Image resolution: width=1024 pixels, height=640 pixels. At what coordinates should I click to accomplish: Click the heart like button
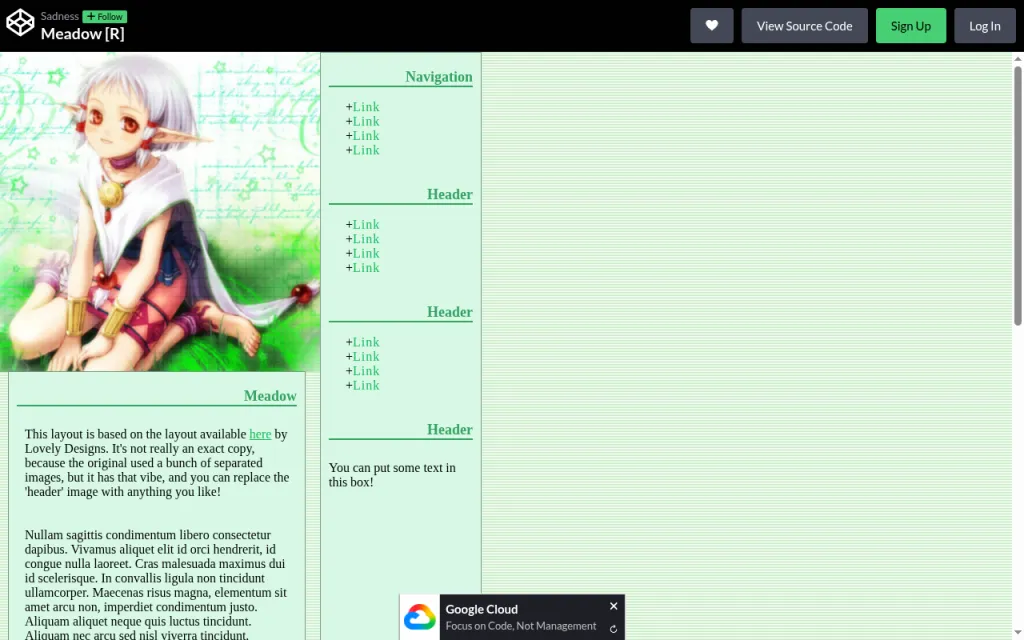[x=711, y=25]
